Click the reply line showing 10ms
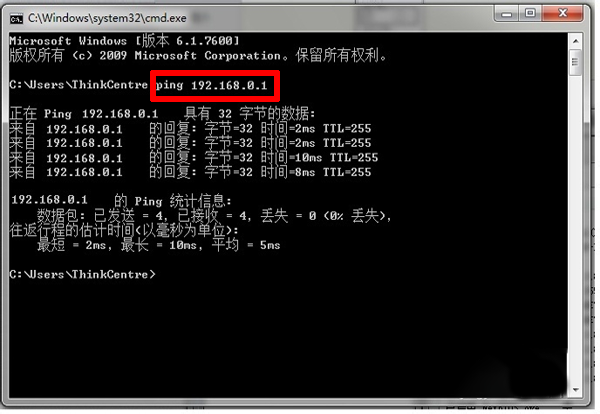The image size is (600, 414). click(192, 157)
